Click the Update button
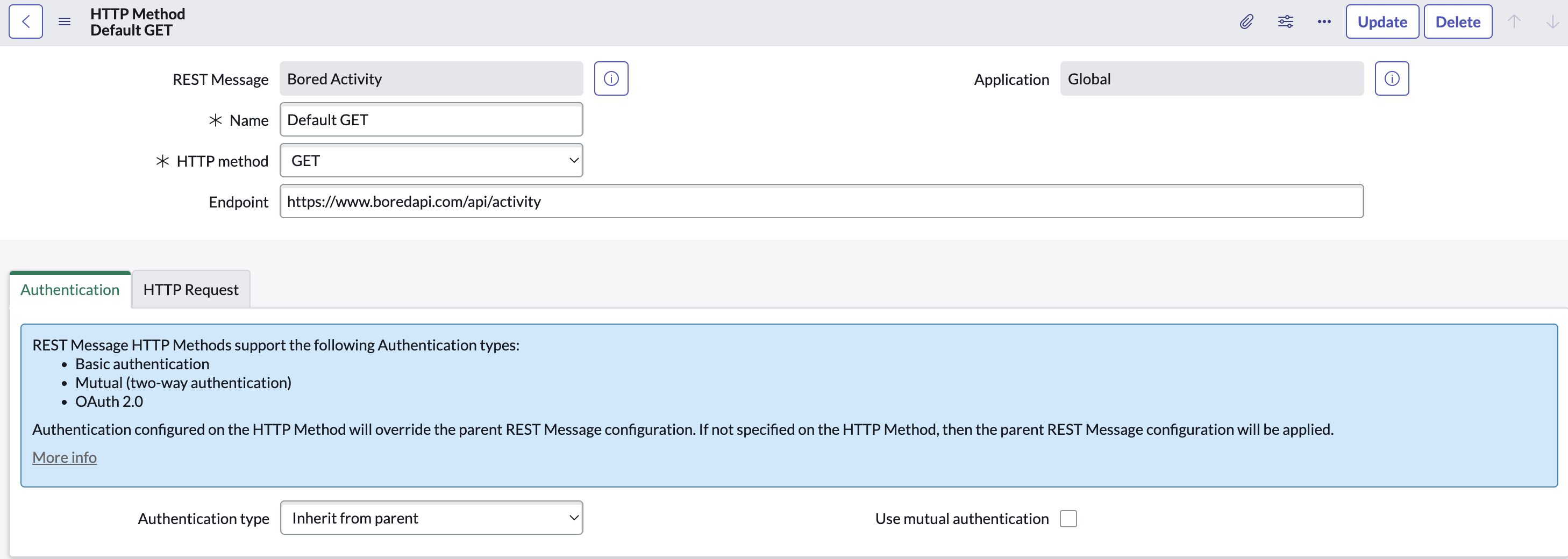The image size is (1568, 559). click(1382, 21)
